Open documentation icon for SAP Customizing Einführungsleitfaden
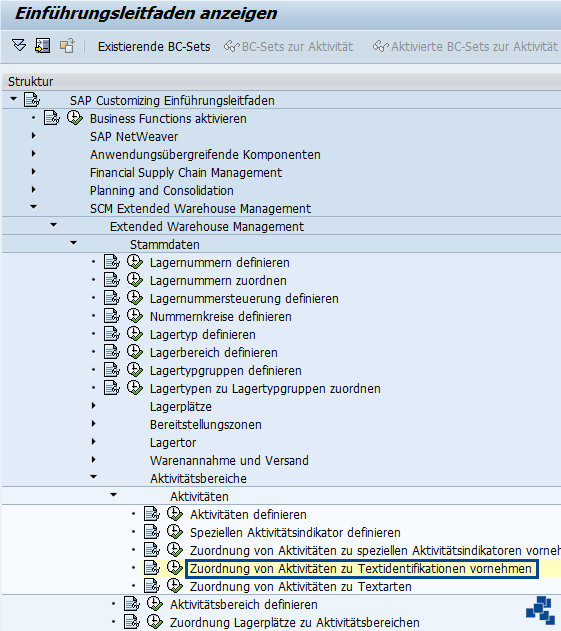 32,99
